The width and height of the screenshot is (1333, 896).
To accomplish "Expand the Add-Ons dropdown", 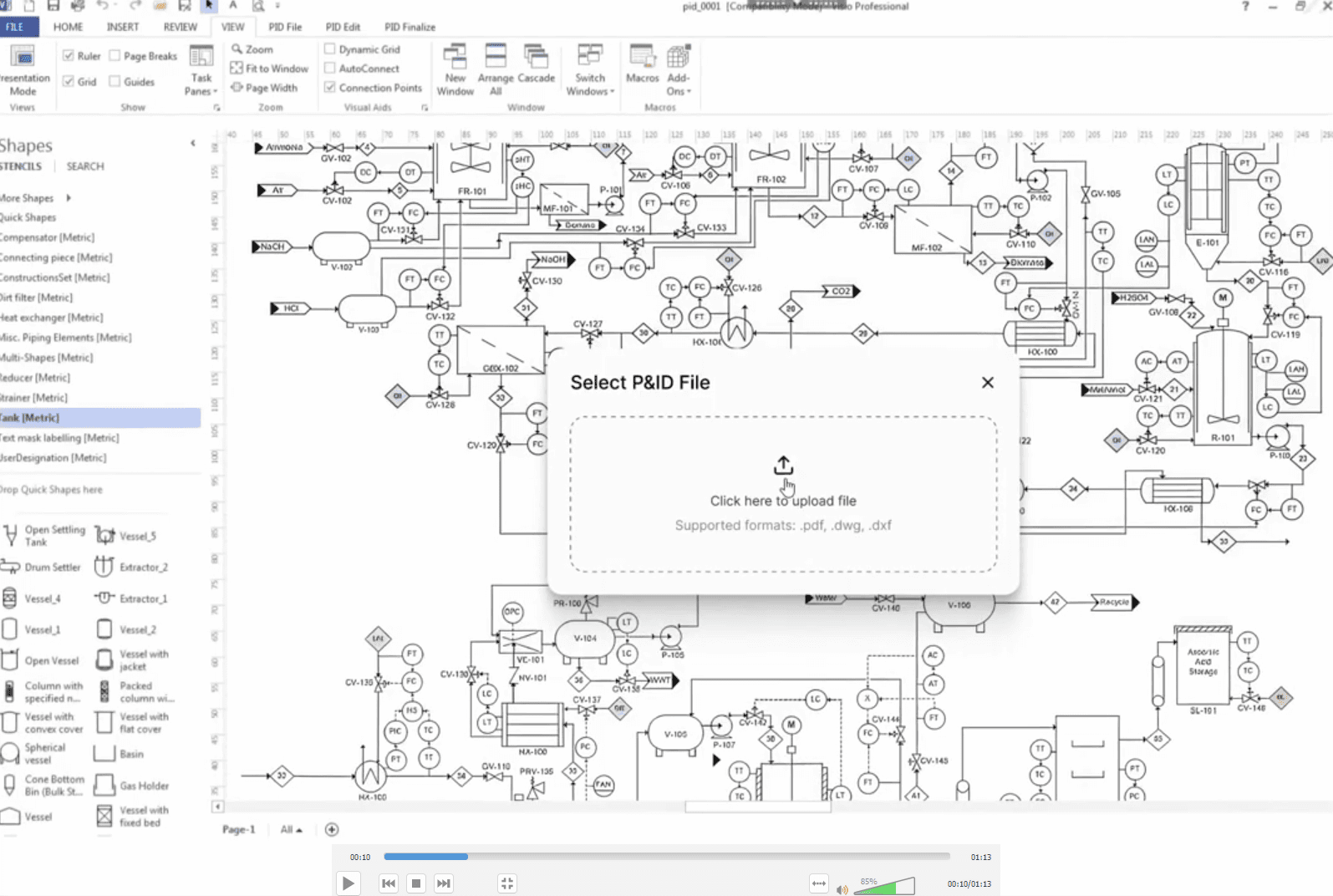I will [678, 70].
